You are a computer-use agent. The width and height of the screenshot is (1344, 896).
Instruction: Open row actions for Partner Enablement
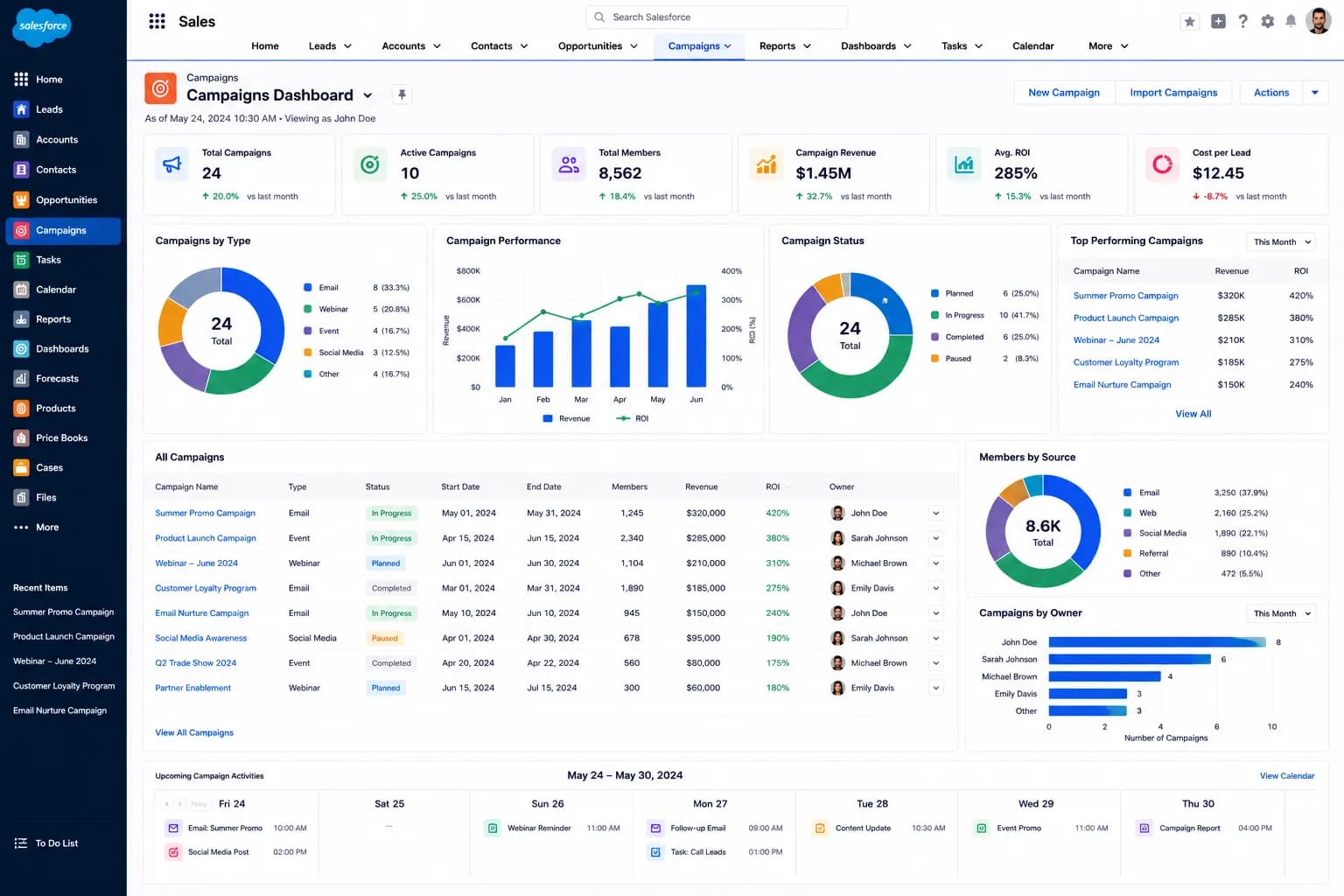(936, 688)
